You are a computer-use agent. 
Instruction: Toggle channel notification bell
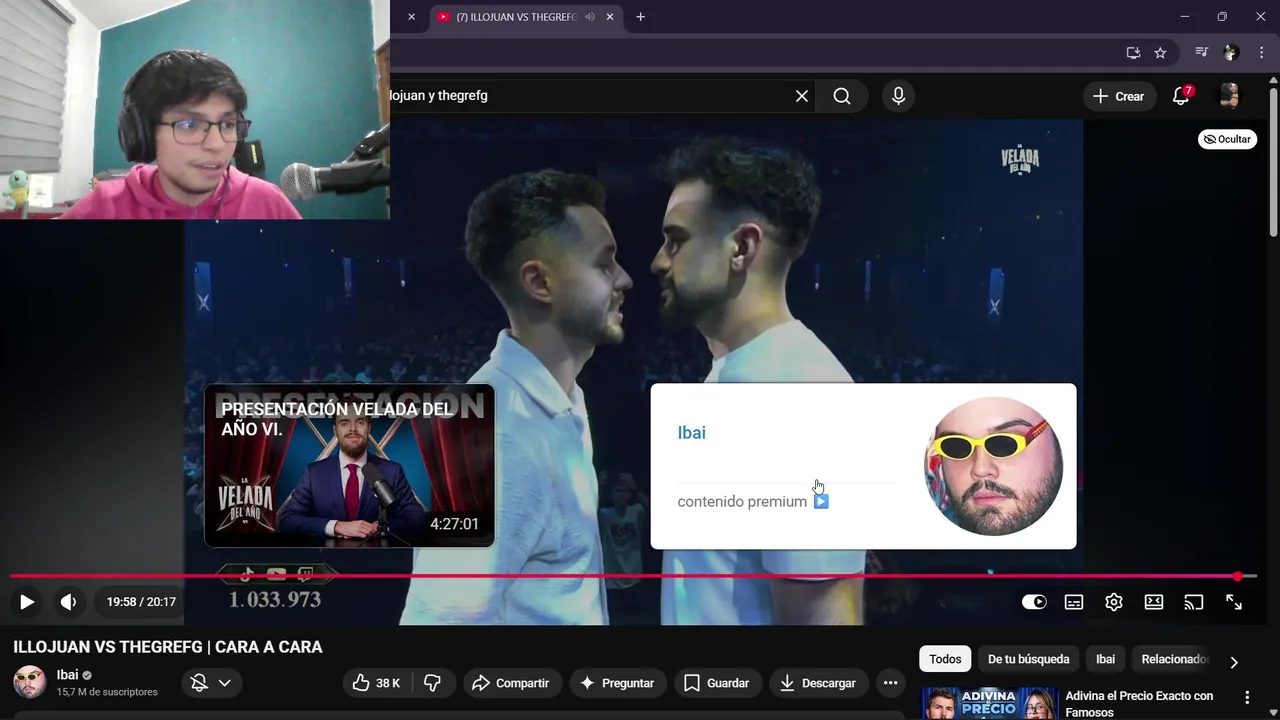199,683
